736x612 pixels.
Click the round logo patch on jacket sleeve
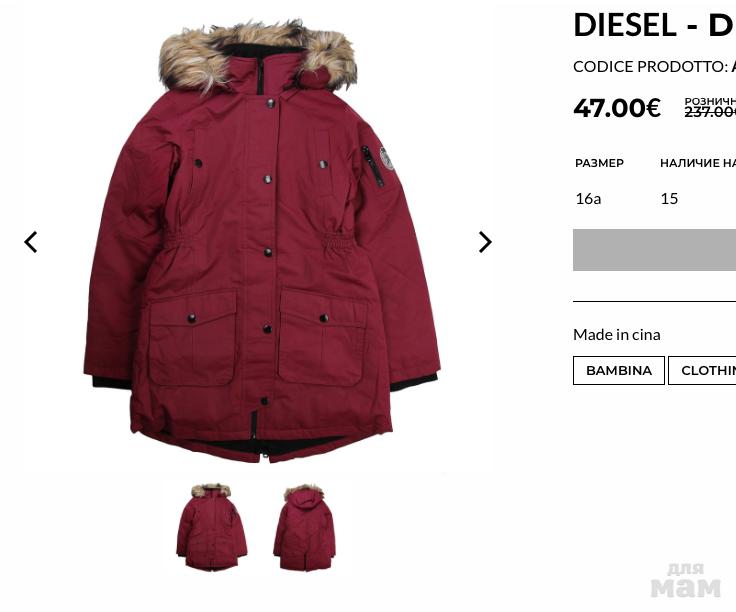coord(387,159)
